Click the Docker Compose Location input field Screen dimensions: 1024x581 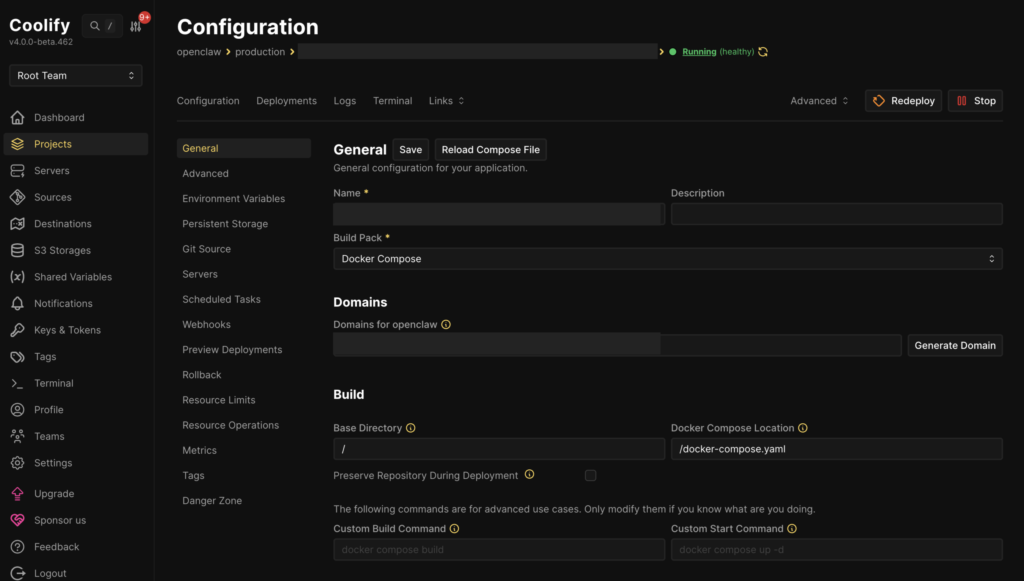coord(836,448)
